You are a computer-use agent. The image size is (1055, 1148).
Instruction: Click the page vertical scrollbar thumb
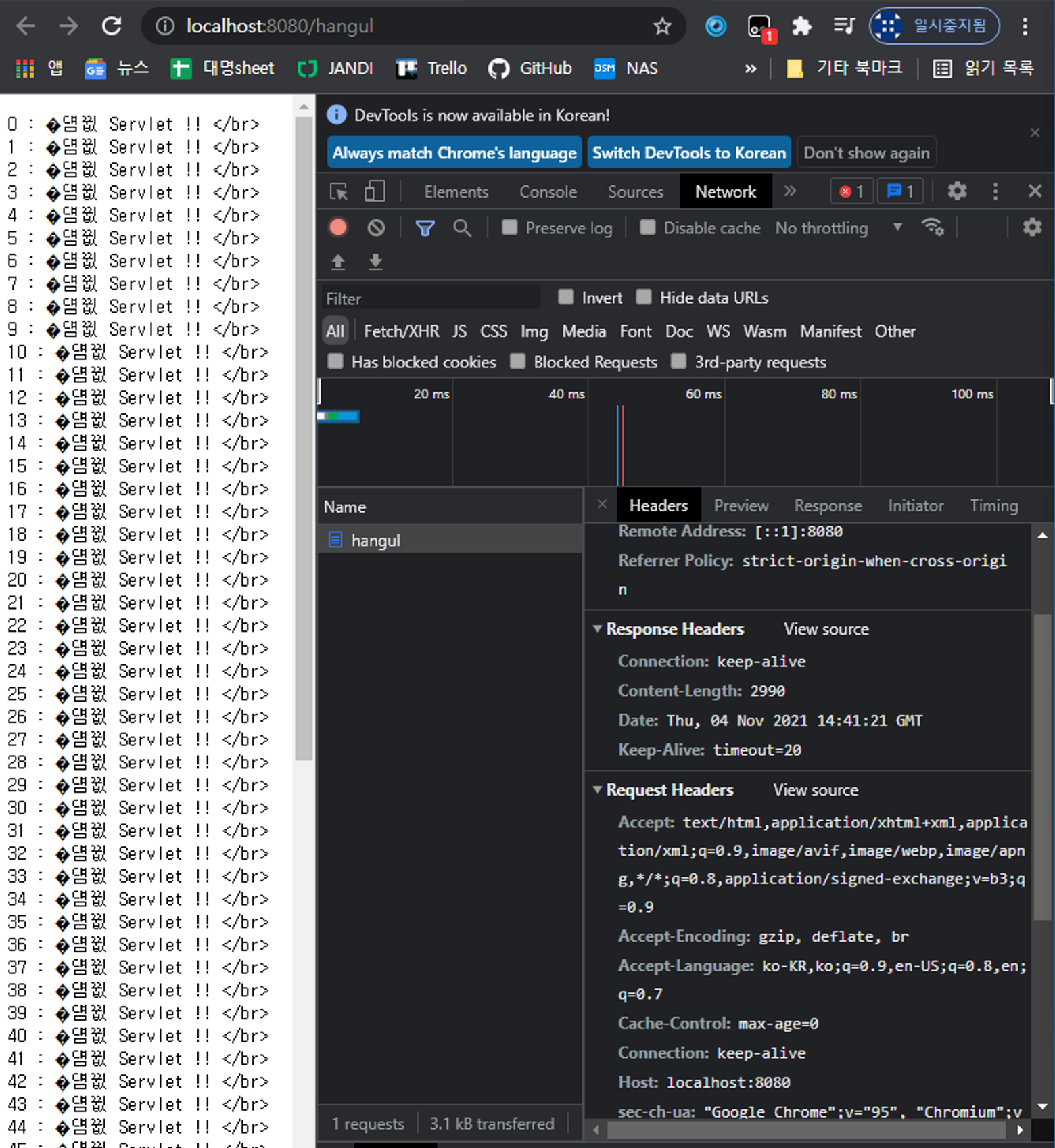304,438
